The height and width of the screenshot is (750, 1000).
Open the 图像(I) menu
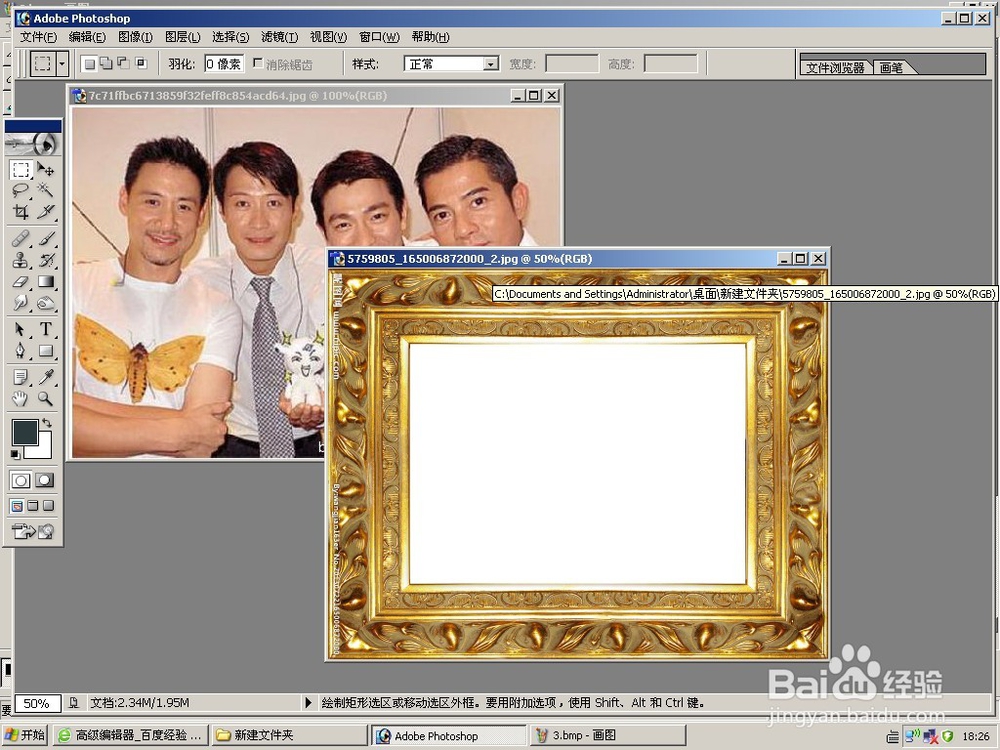point(135,37)
